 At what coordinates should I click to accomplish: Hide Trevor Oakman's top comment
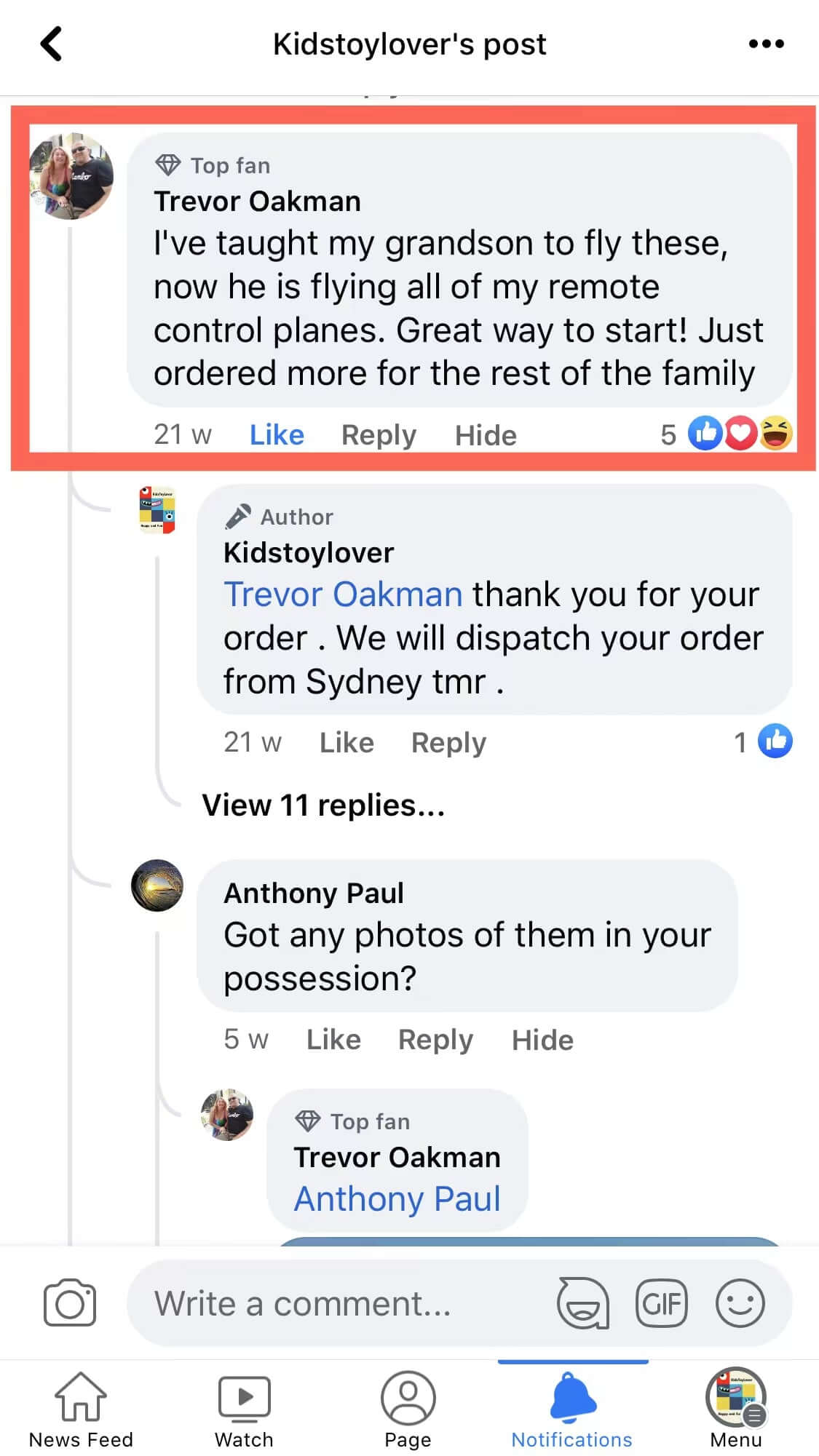tap(486, 435)
